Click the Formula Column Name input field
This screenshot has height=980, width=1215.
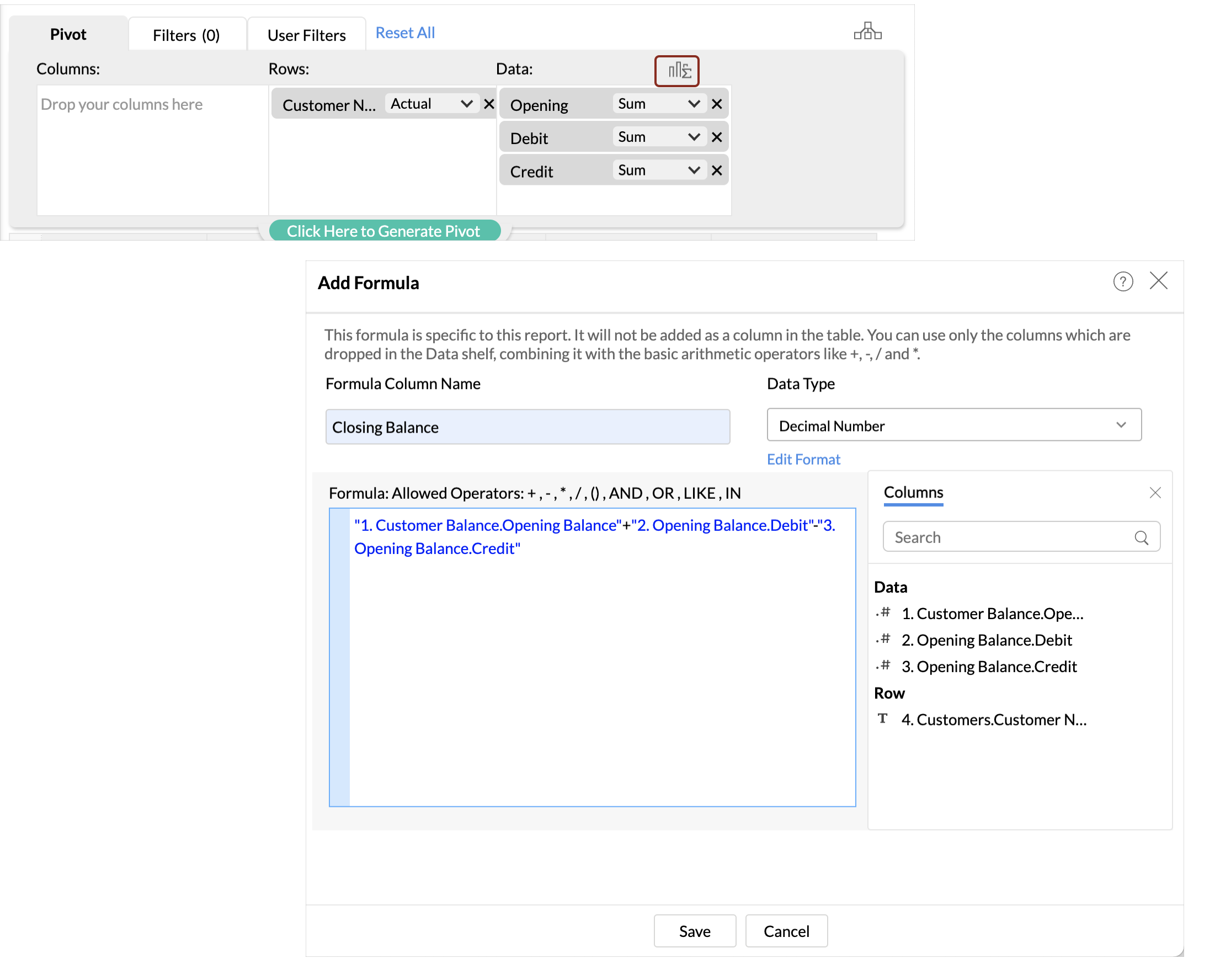[527, 427]
